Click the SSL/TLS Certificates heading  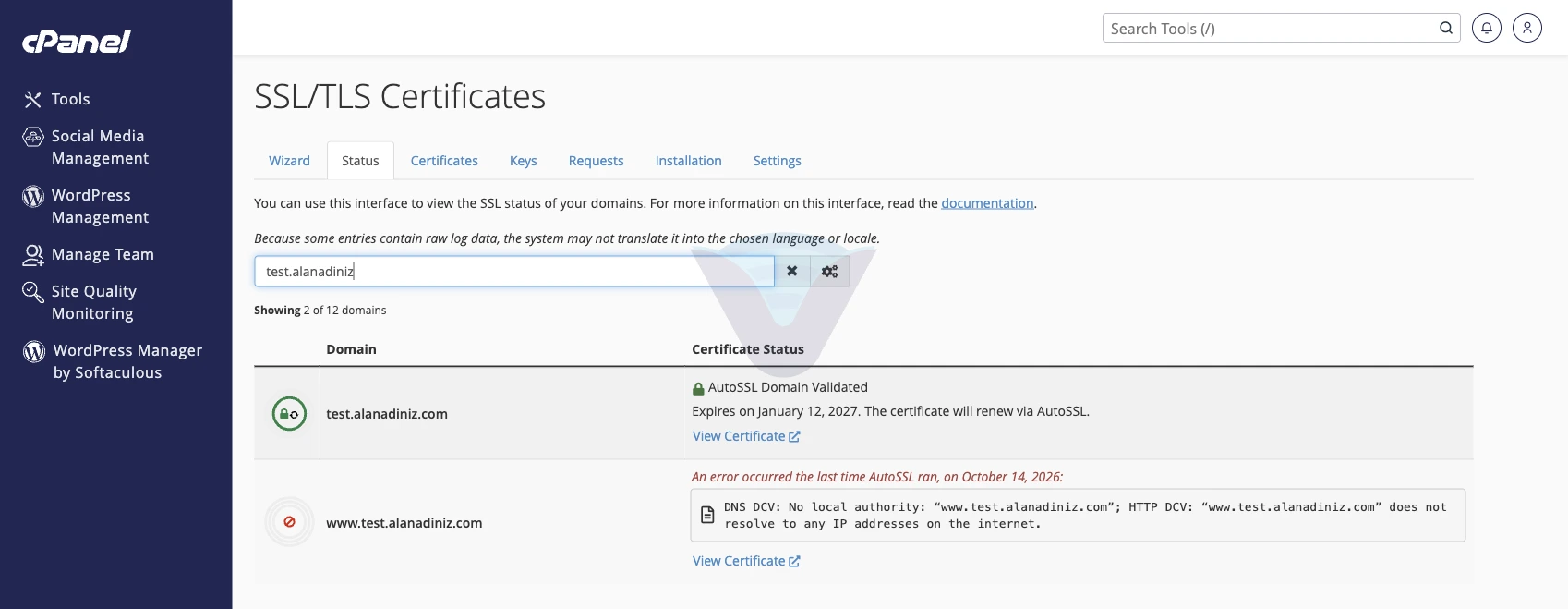click(x=400, y=96)
